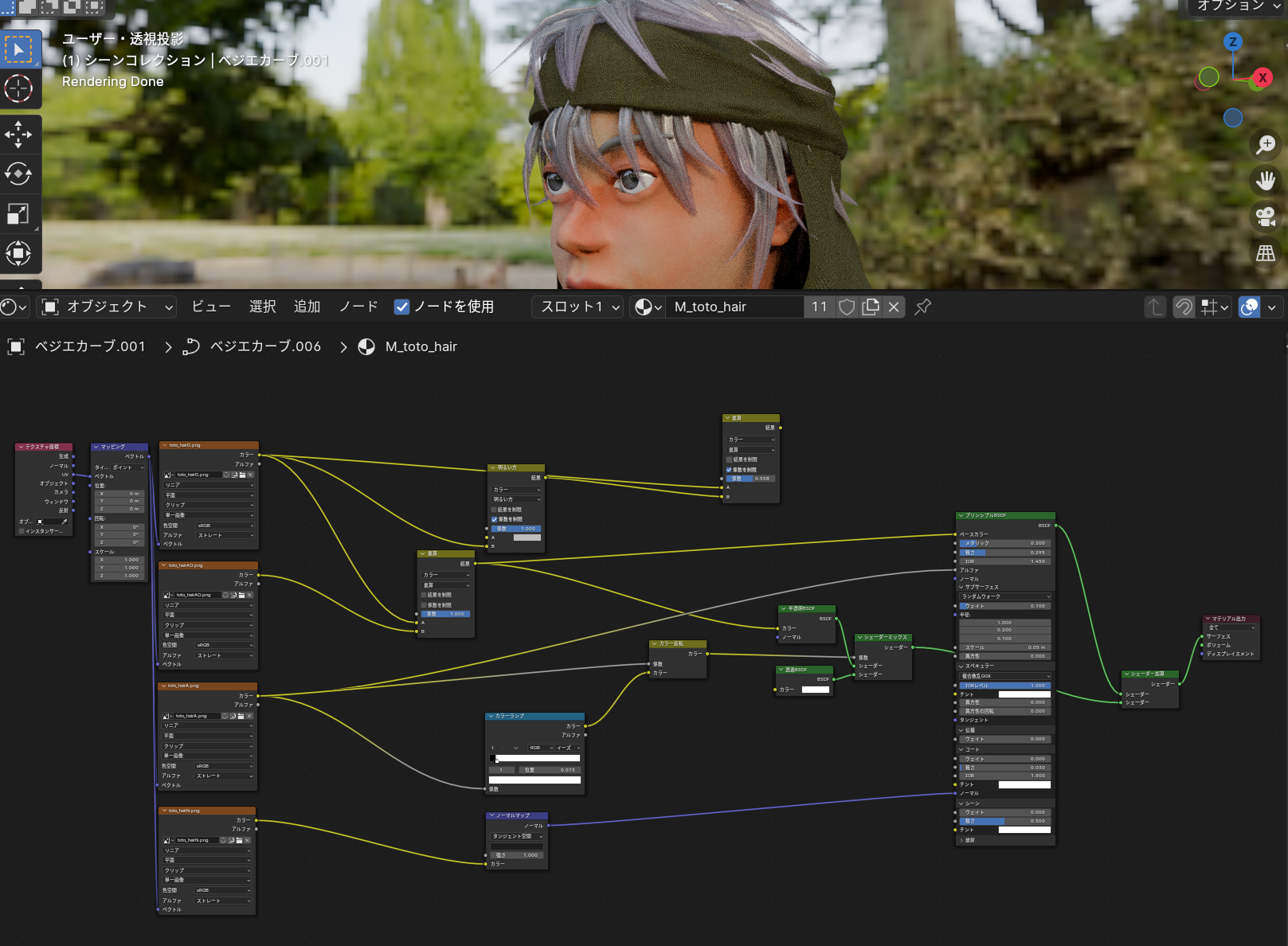Enable 結果を制限 in the top 乗算 node

pyautogui.click(x=729, y=459)
